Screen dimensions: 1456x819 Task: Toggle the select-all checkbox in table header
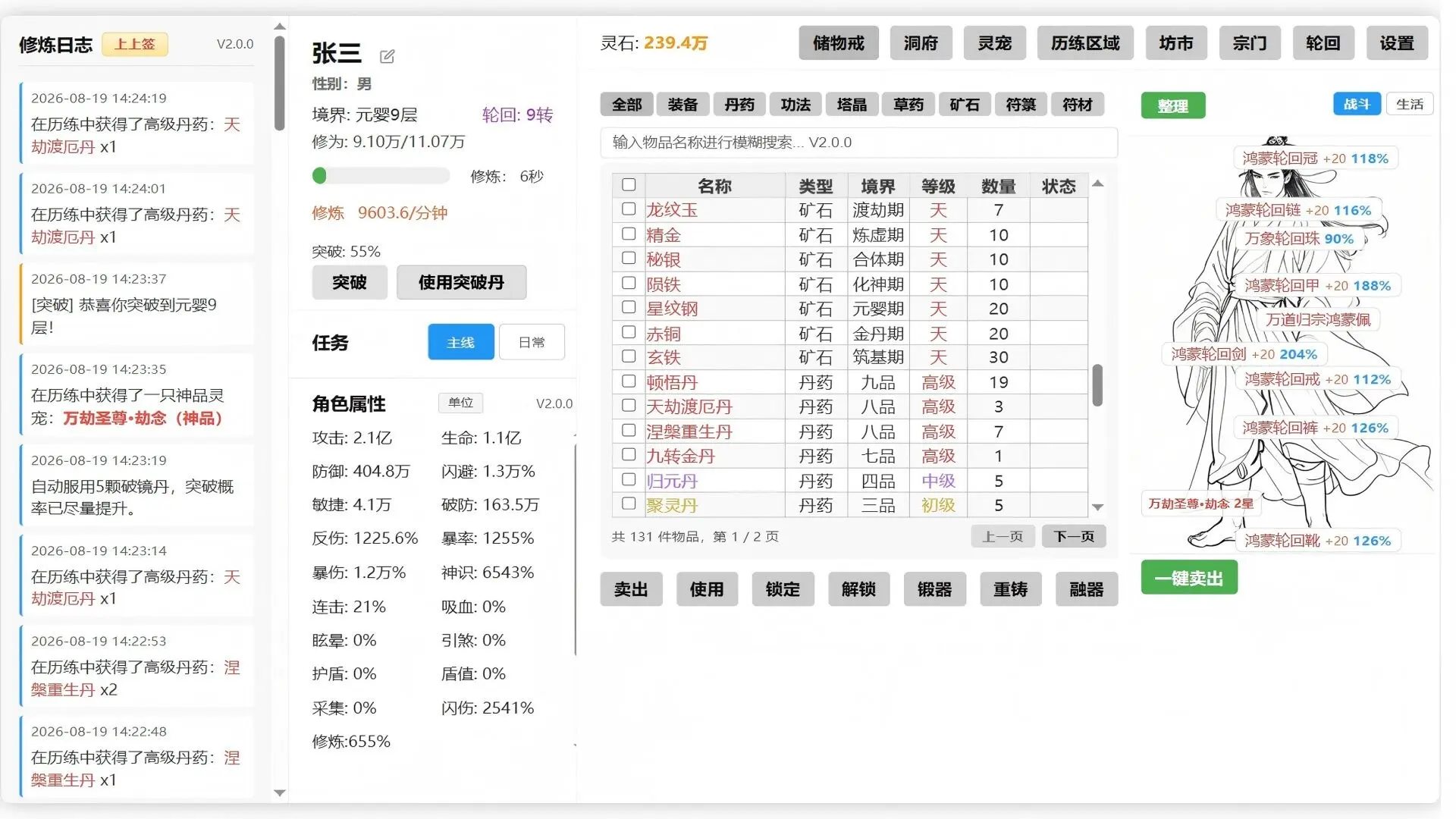point(629,185)
